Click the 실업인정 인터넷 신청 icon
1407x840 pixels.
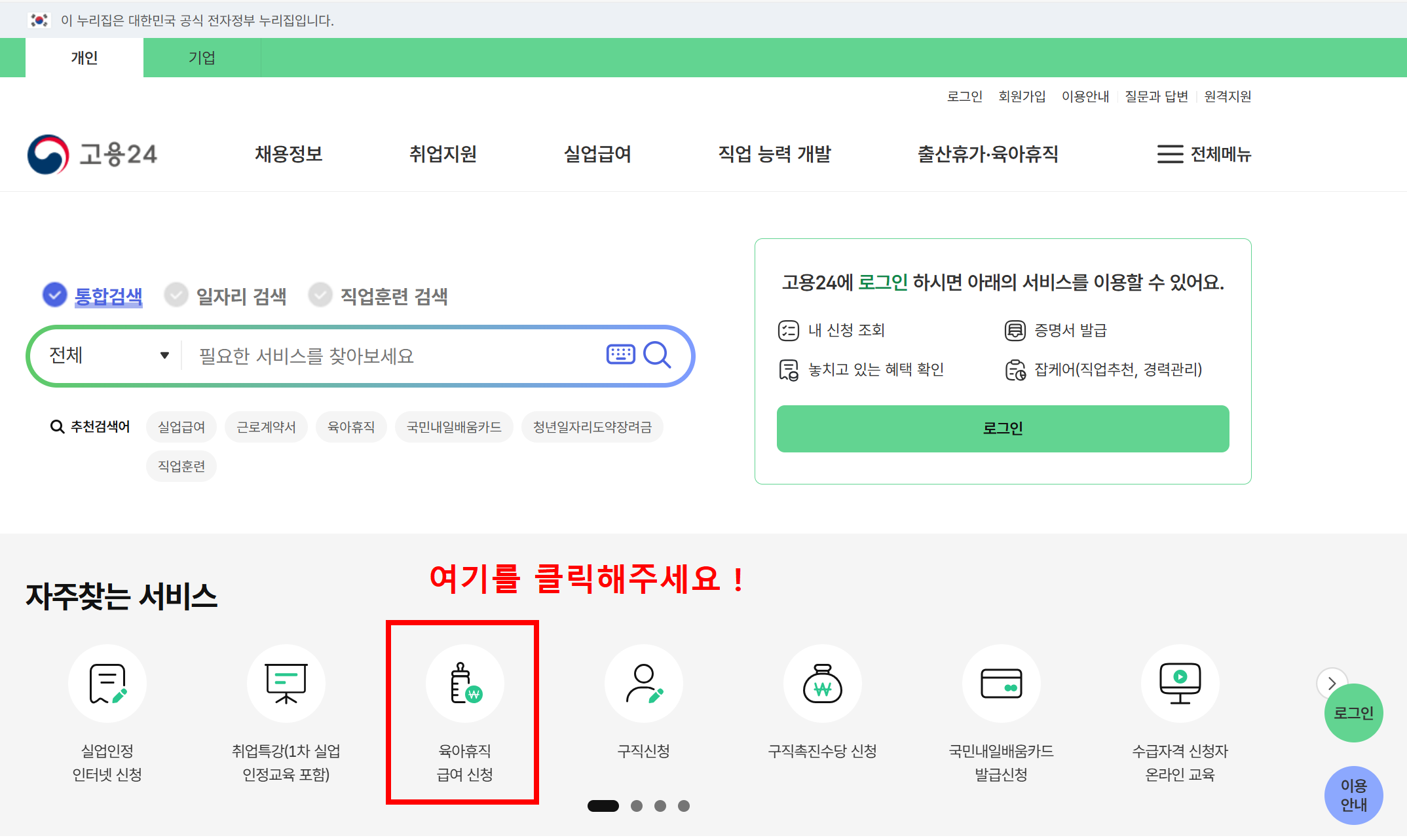[107, 684]
